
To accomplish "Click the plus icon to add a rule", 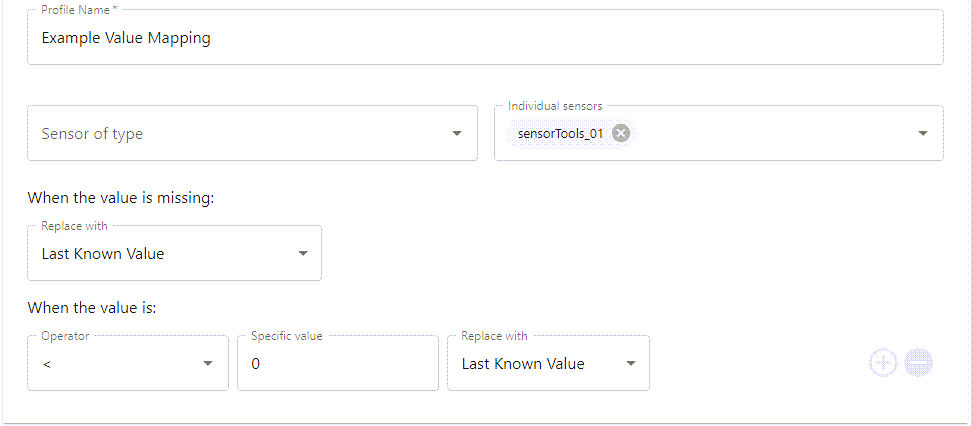I will click(883, 363).
